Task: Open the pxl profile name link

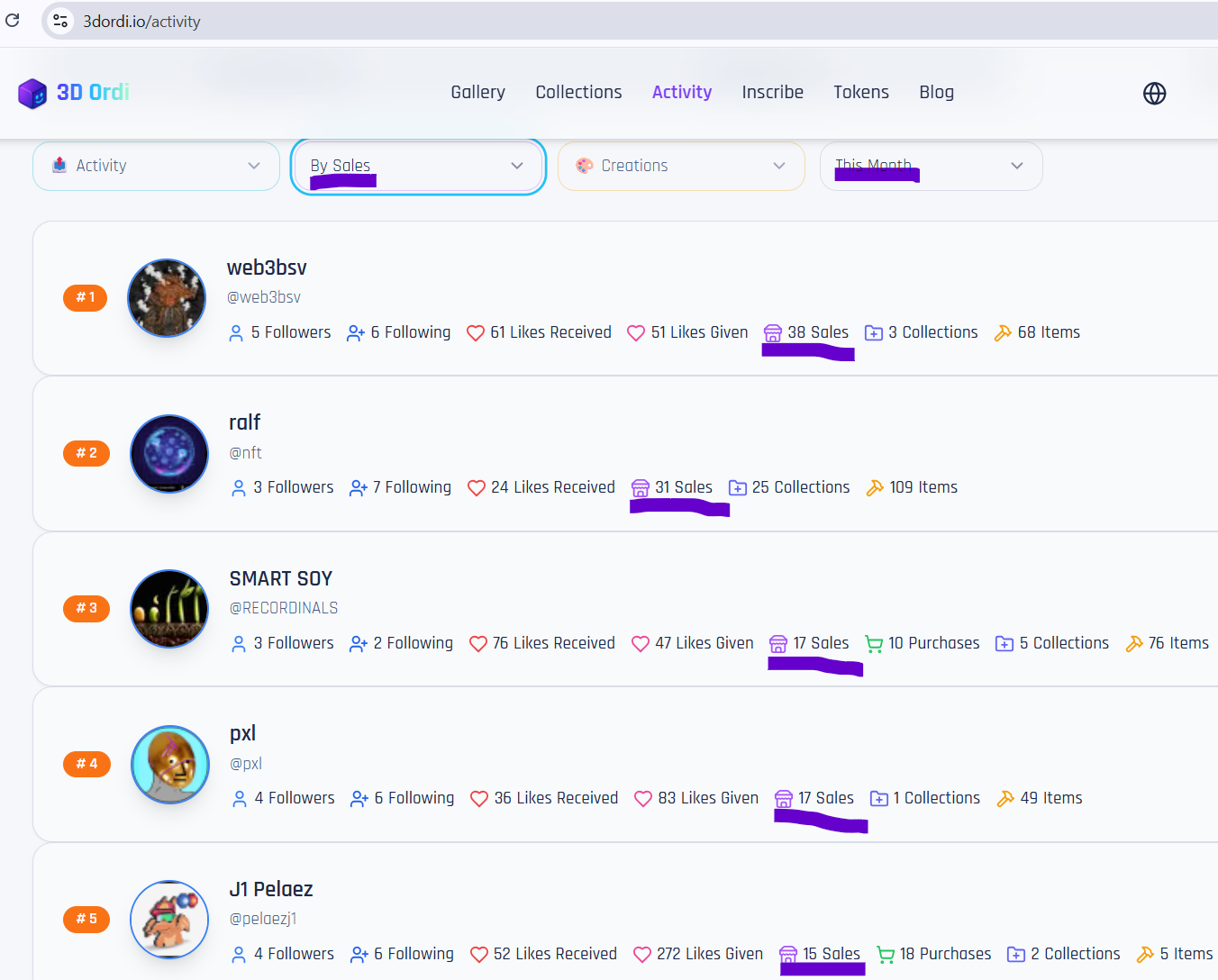Action: coord(242,734)
